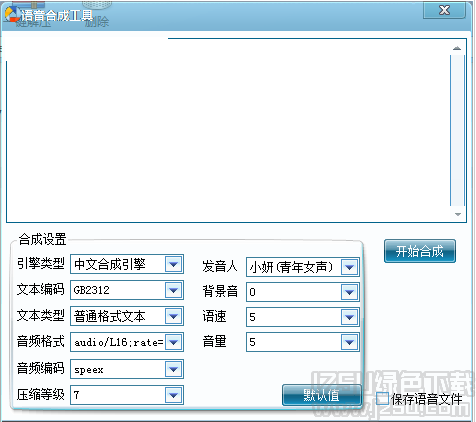This screenshot has height=422, width=476.
Task: Click the text area scroll down arrow
Action: pyautogui.click(x=458, y=214)
